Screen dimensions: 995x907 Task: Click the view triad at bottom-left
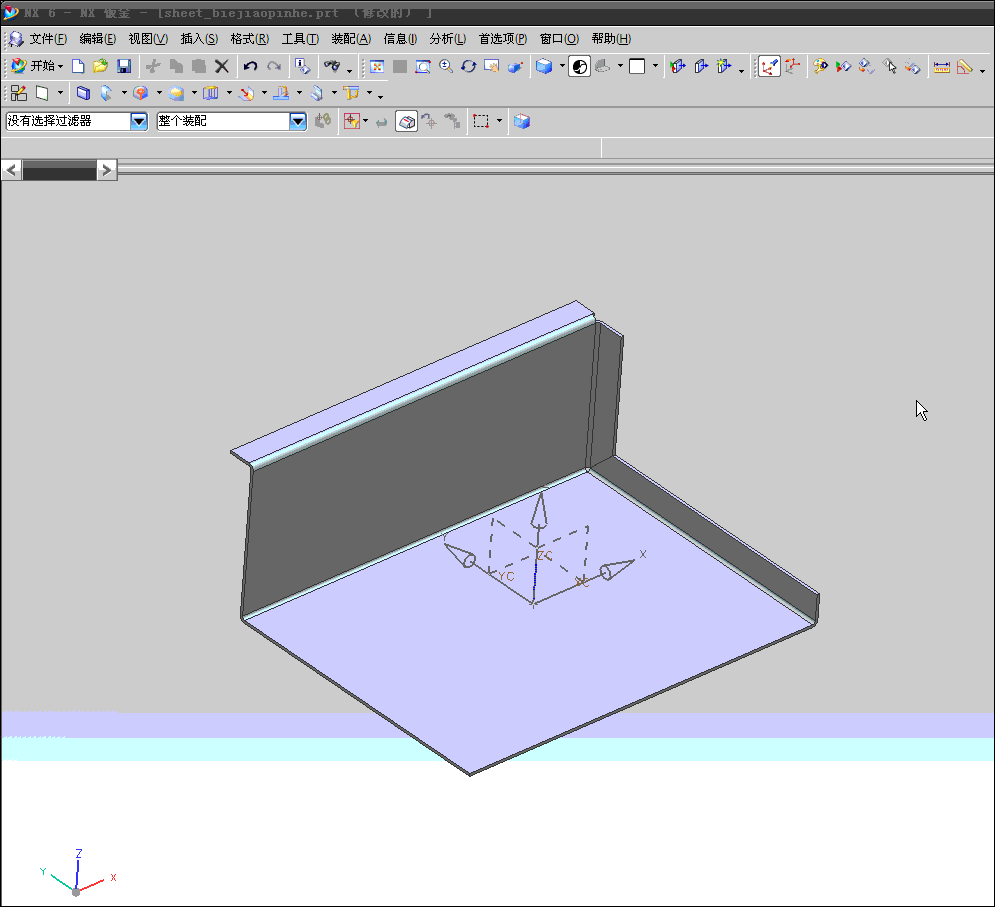(x=77, y=873)
